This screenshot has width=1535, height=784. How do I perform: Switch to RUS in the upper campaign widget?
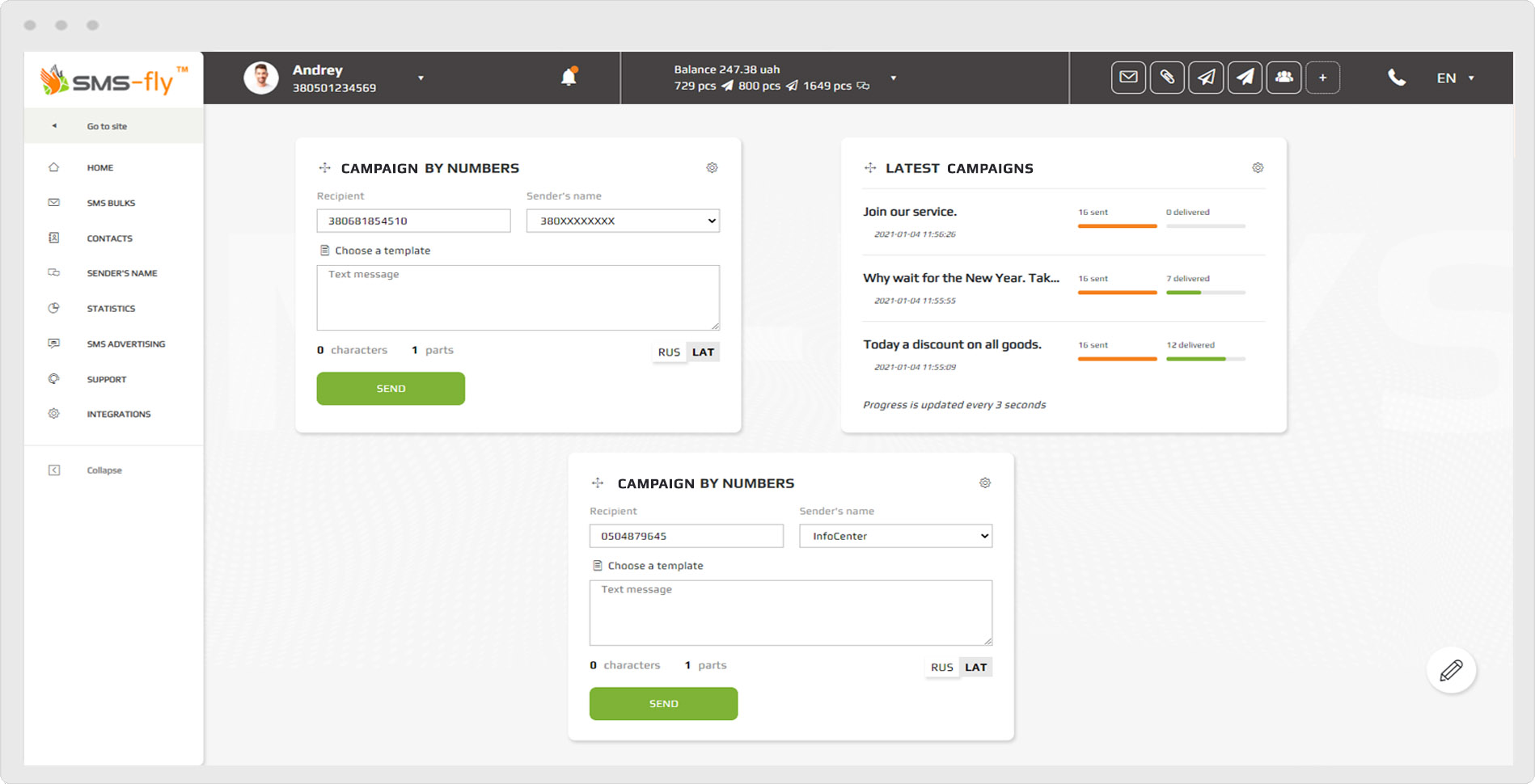coord(669,352)
